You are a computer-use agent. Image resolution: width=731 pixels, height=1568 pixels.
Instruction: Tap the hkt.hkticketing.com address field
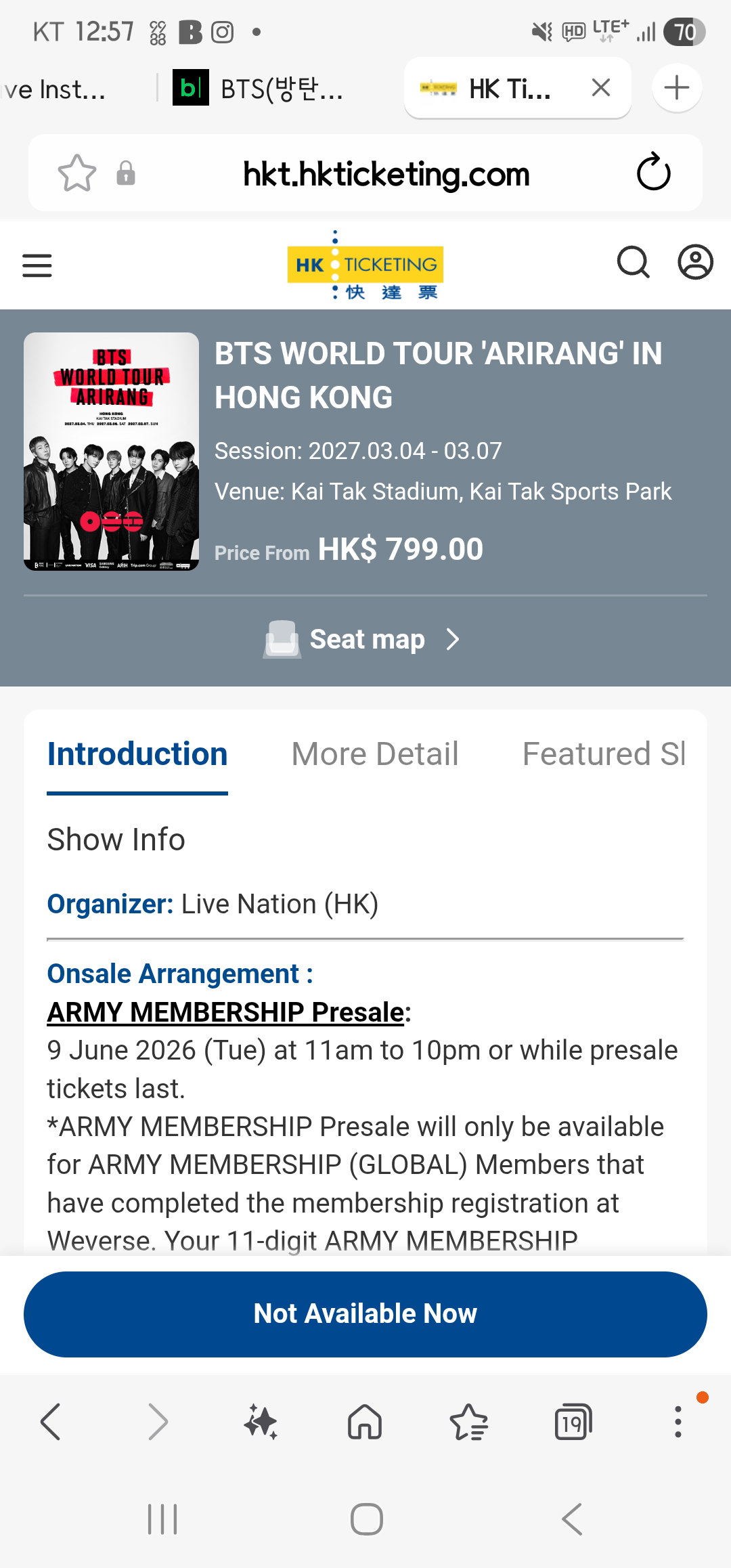tap(386, 174)
